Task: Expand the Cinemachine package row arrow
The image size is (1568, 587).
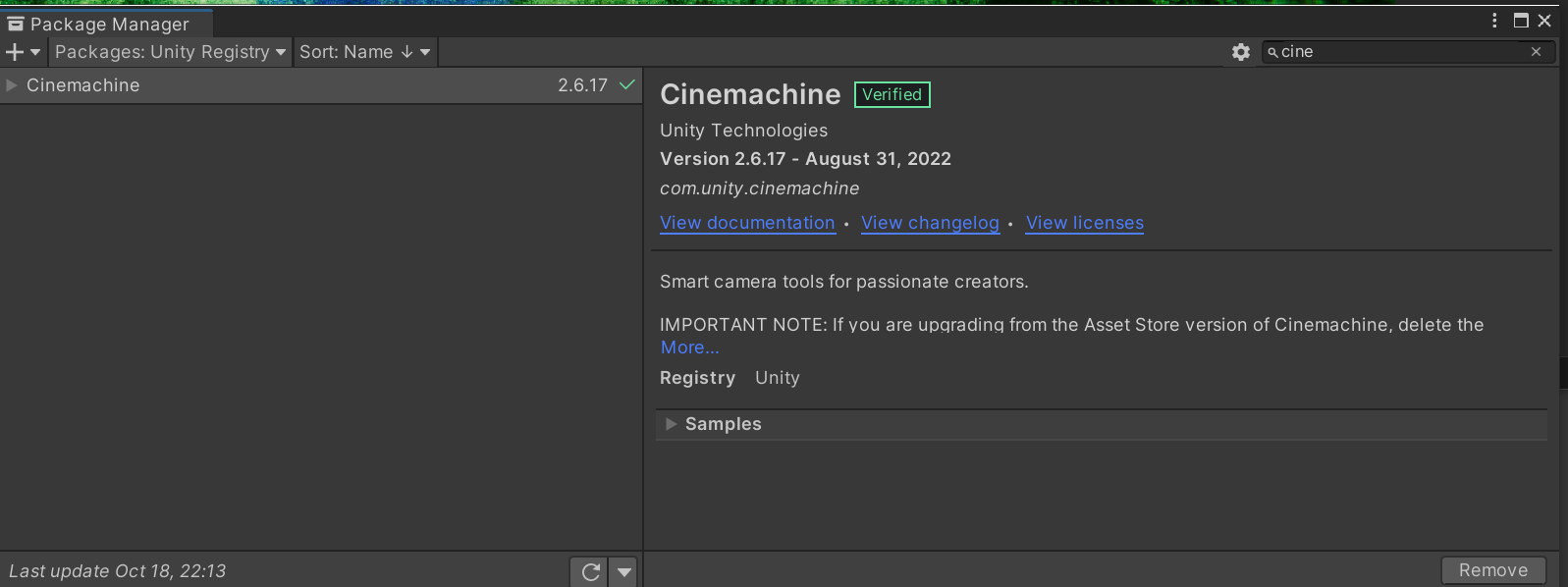Action: (x=12, y=85)
